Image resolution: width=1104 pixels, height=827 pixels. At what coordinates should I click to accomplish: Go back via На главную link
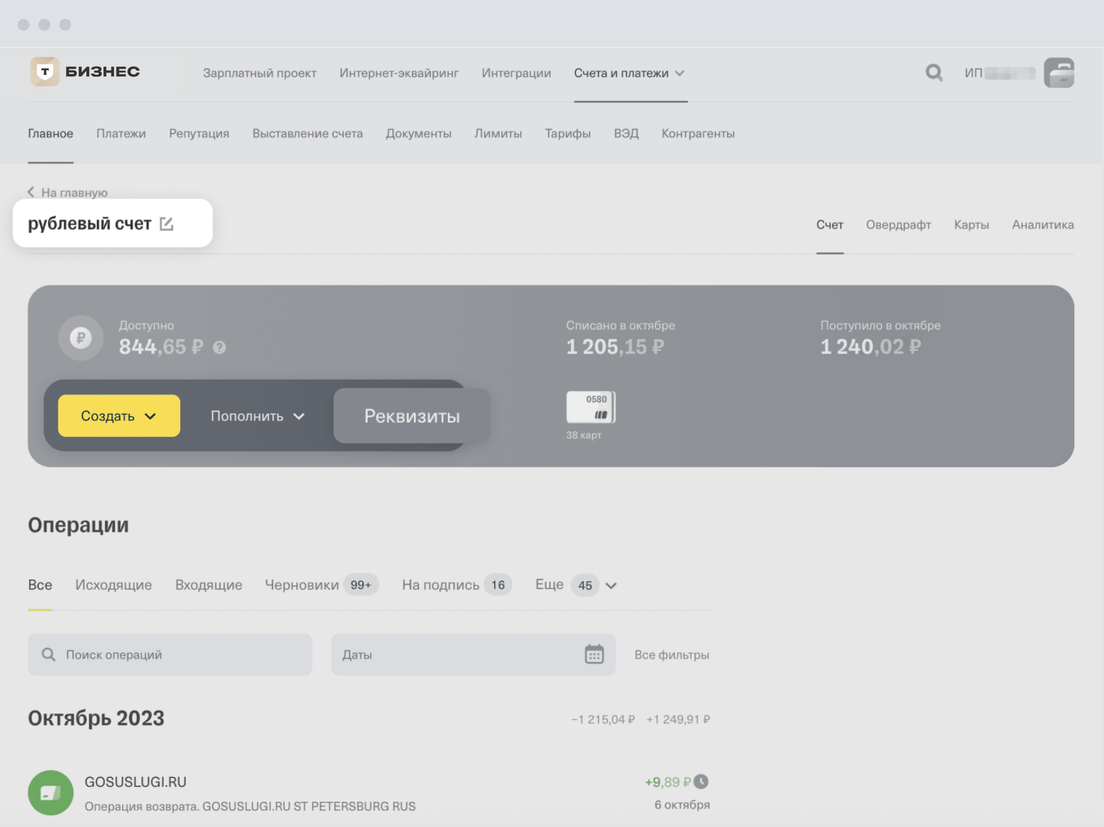pyautogui.click(x=67, y=192)
